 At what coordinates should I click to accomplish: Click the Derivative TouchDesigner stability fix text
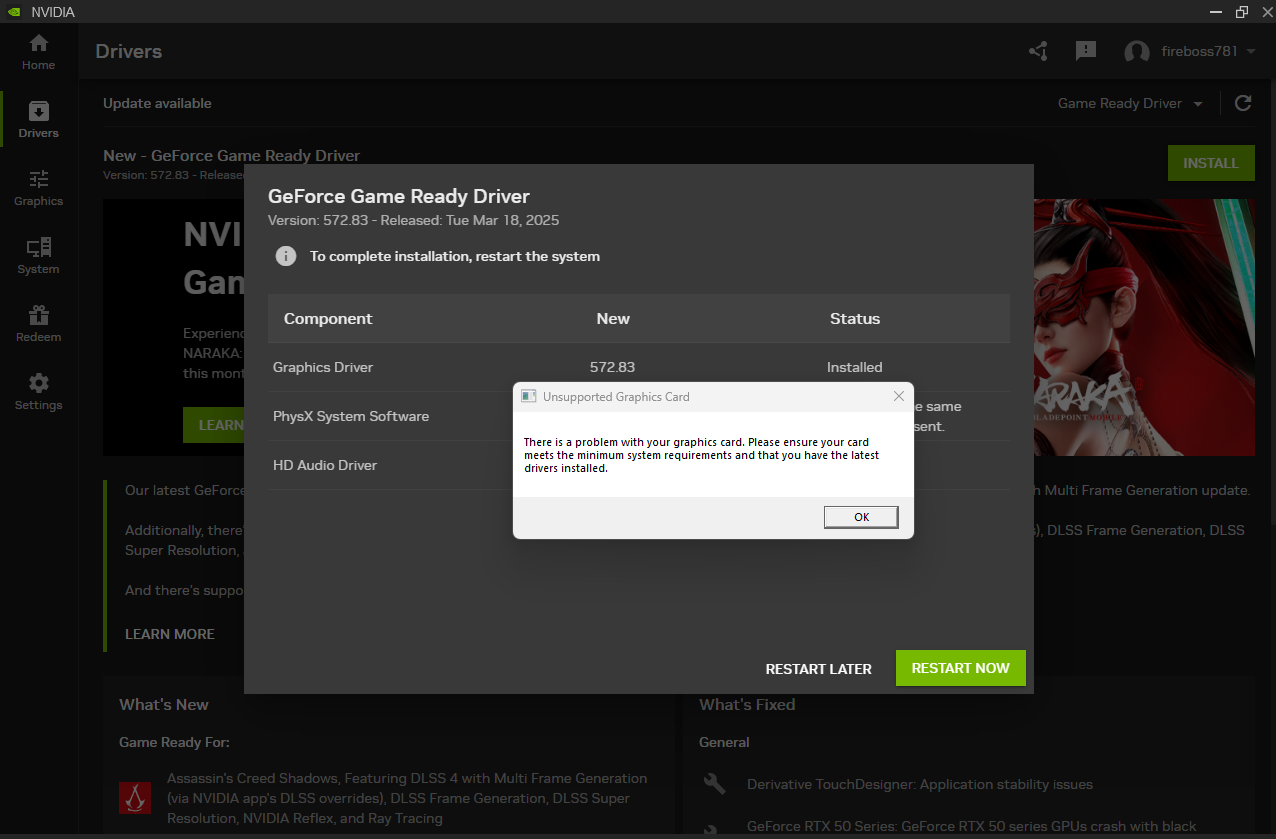pos(920,784)
